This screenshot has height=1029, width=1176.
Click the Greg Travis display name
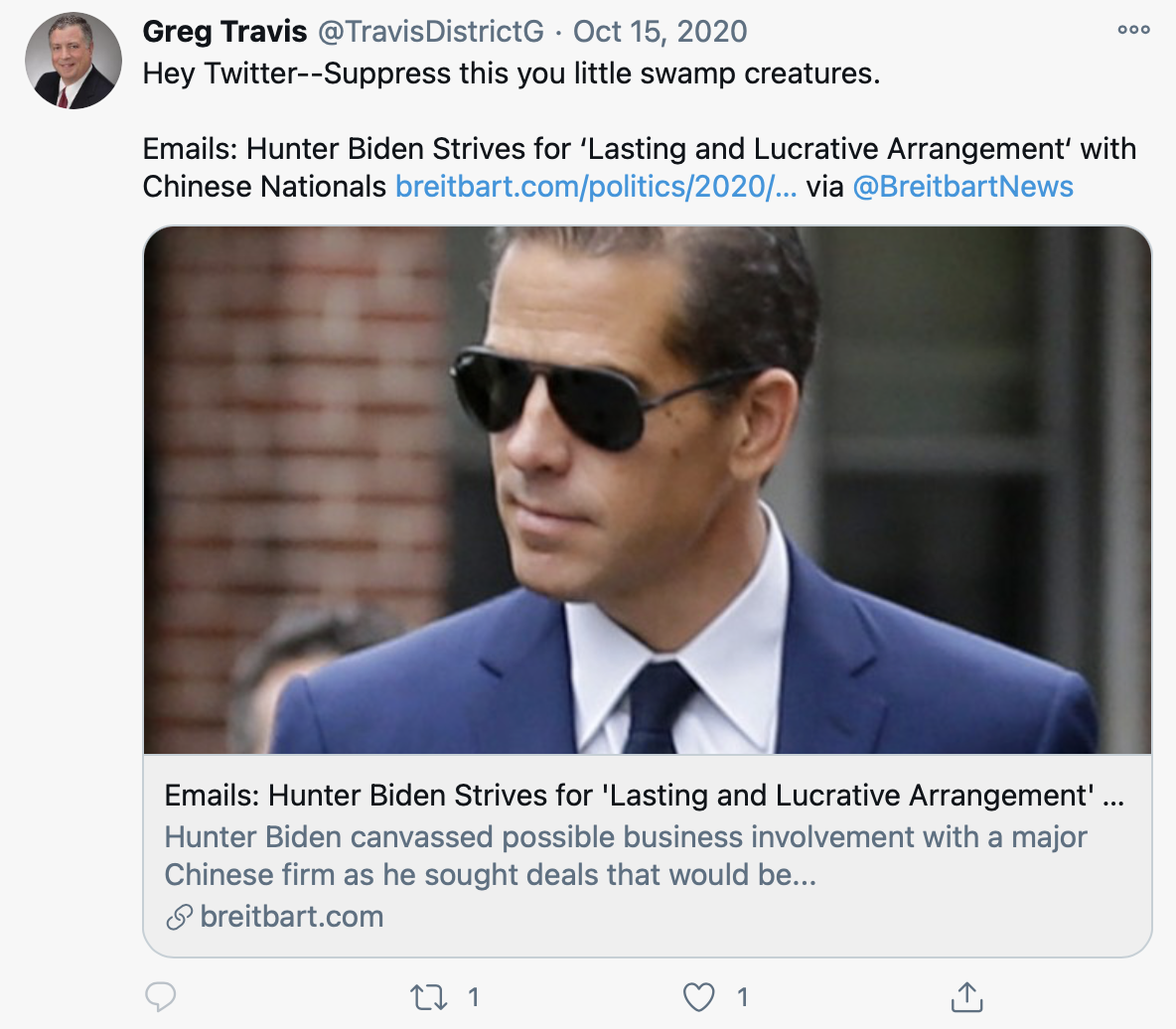click(x=224, y=31)
